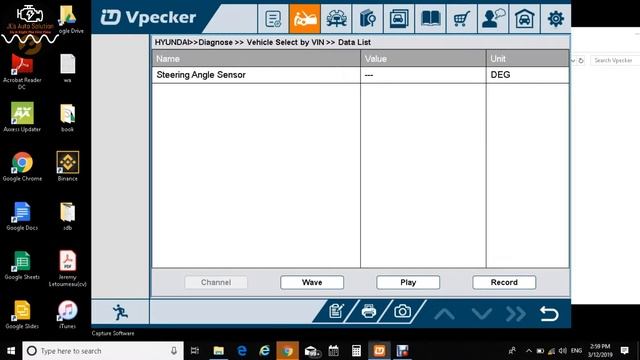Screen dimensions: 640x360
Task: Click the page down arrow
Action: click(x=482, y=314)
